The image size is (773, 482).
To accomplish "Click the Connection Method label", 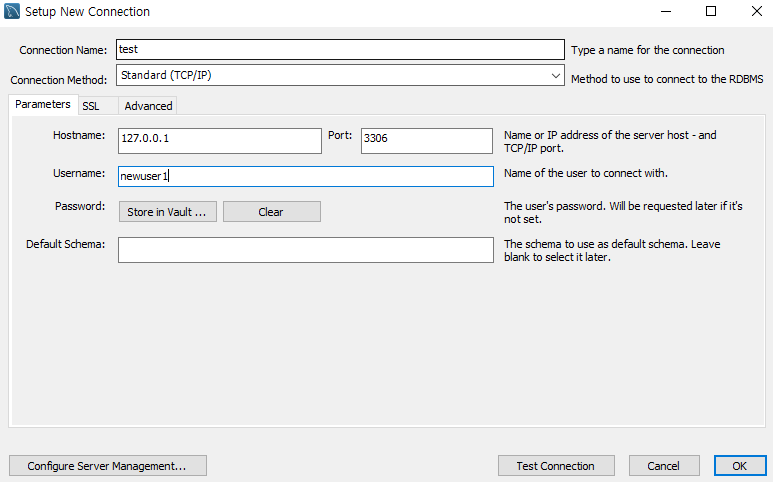I will coord(59,80).
